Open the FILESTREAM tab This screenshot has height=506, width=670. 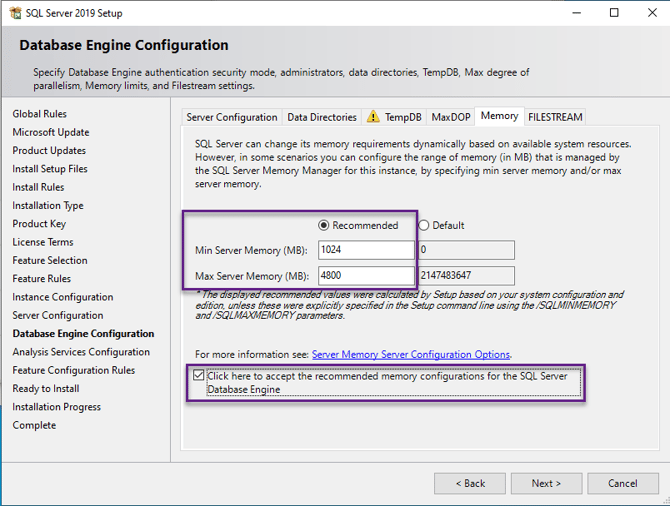(555, 117)
